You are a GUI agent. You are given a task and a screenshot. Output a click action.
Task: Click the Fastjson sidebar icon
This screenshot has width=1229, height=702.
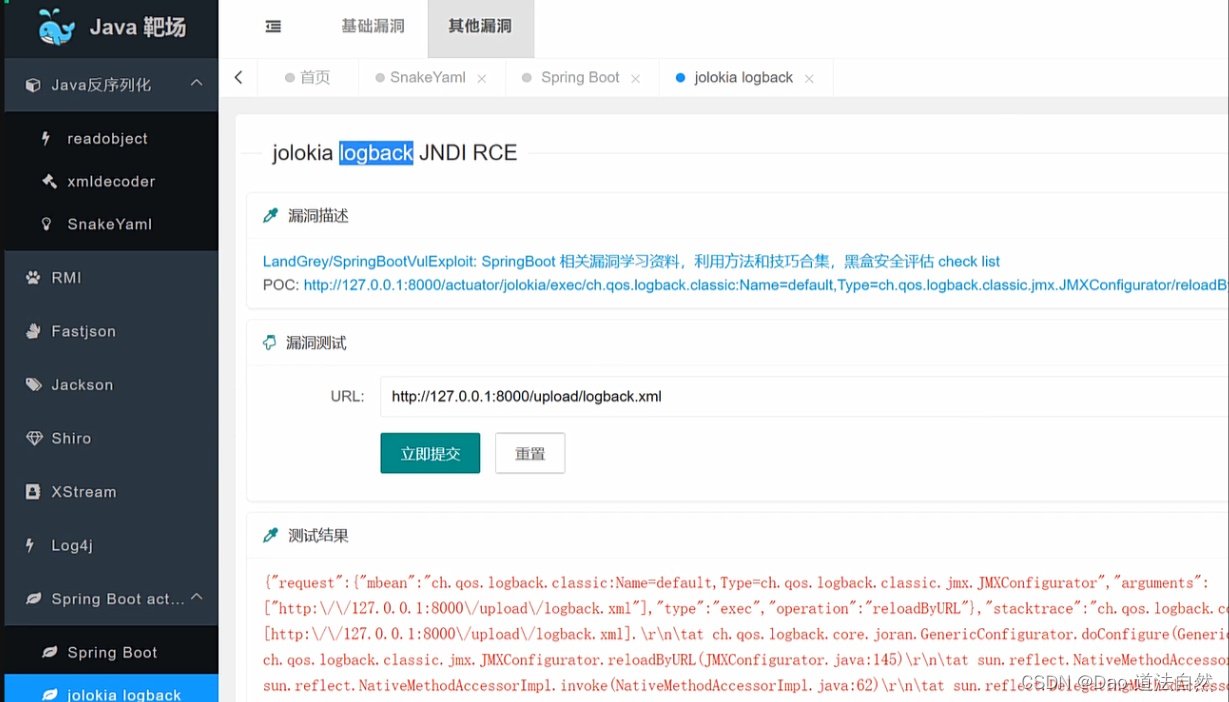pos(31,331)
